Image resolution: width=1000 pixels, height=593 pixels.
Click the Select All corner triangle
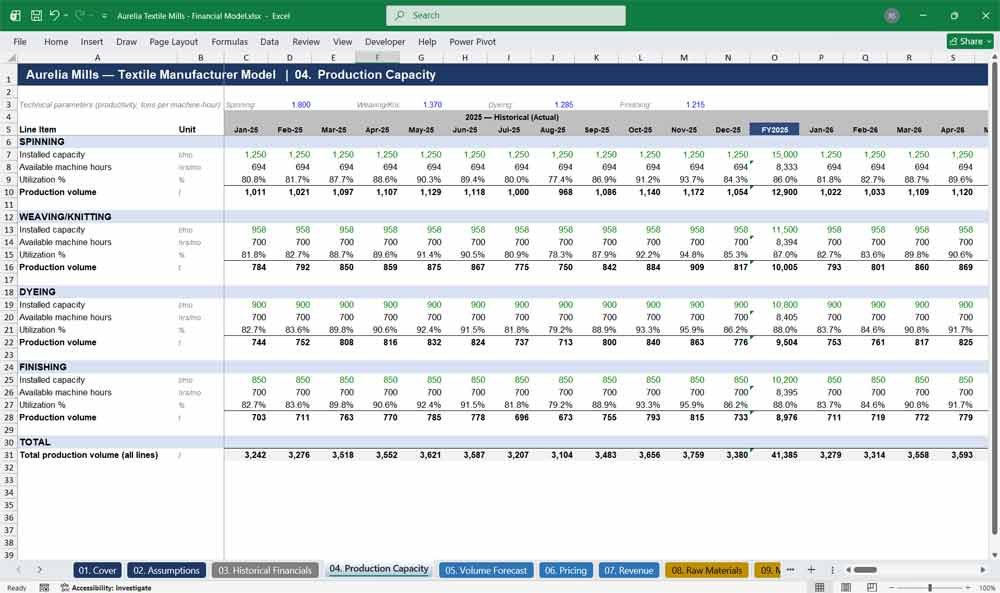point(11,58)
